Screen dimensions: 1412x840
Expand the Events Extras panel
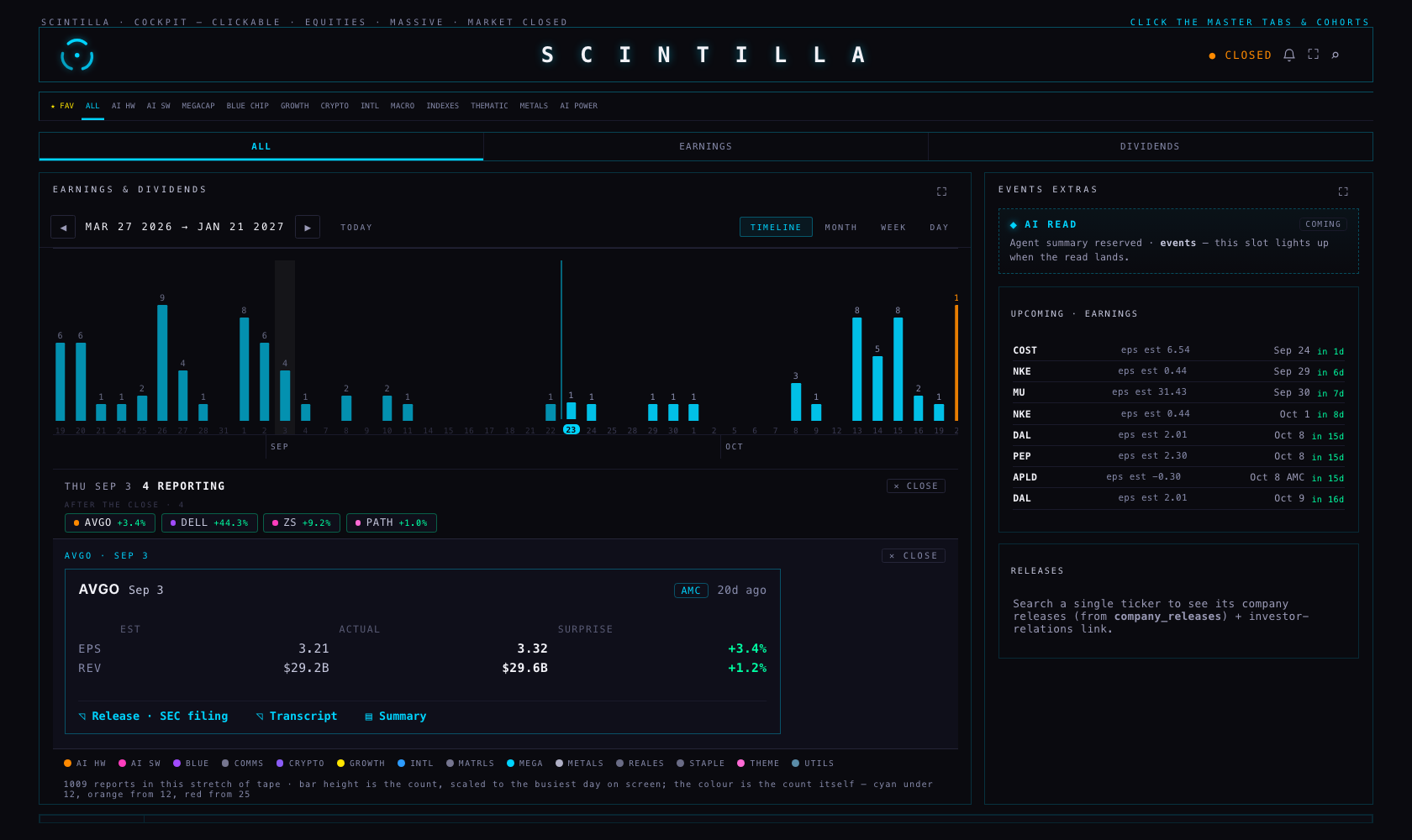(1343, 192)
